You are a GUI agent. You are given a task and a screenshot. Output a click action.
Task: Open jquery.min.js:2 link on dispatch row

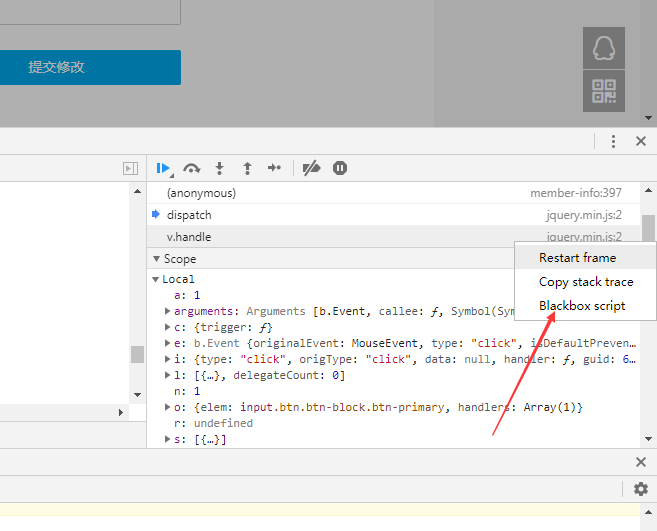pyautogui.click(x=584, y=215)
